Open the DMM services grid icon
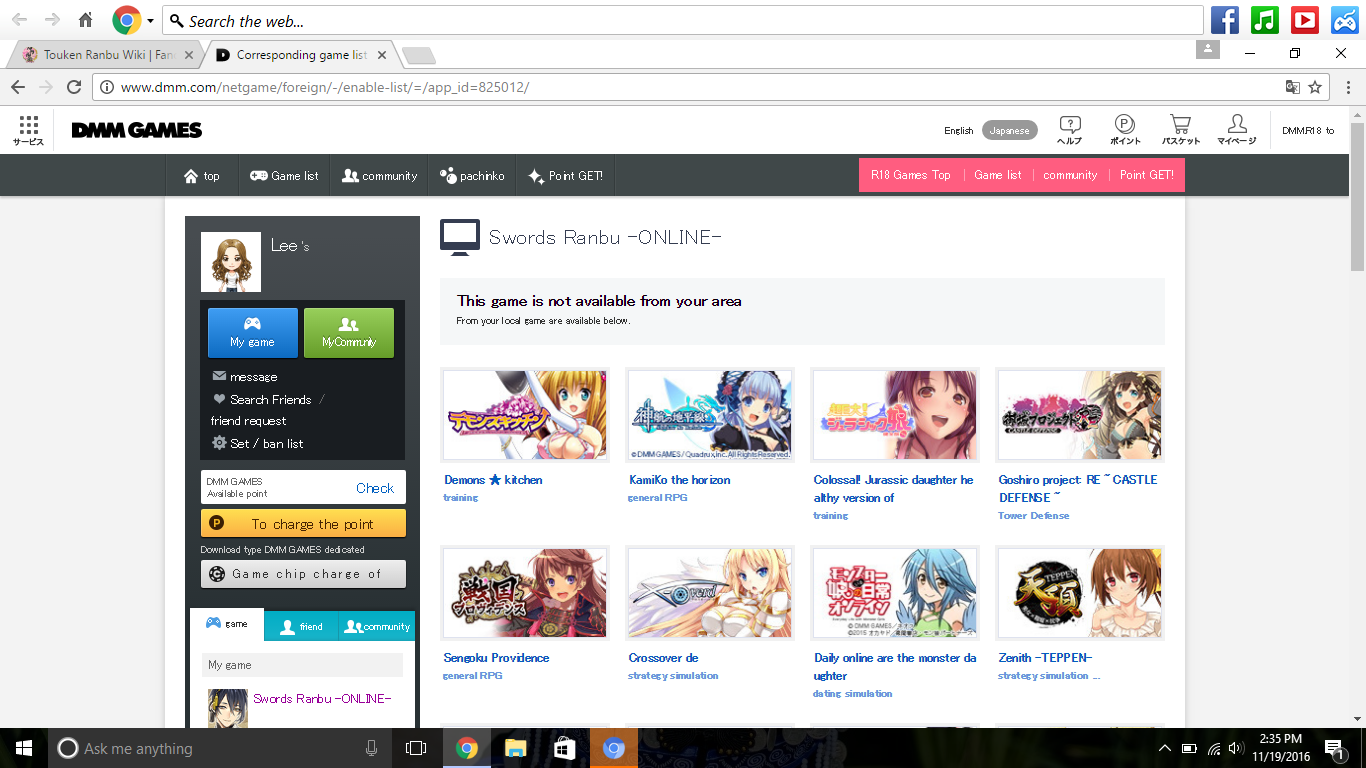Image resolution: width=1366 pixels, height=768 pixels. click(28, 125)
